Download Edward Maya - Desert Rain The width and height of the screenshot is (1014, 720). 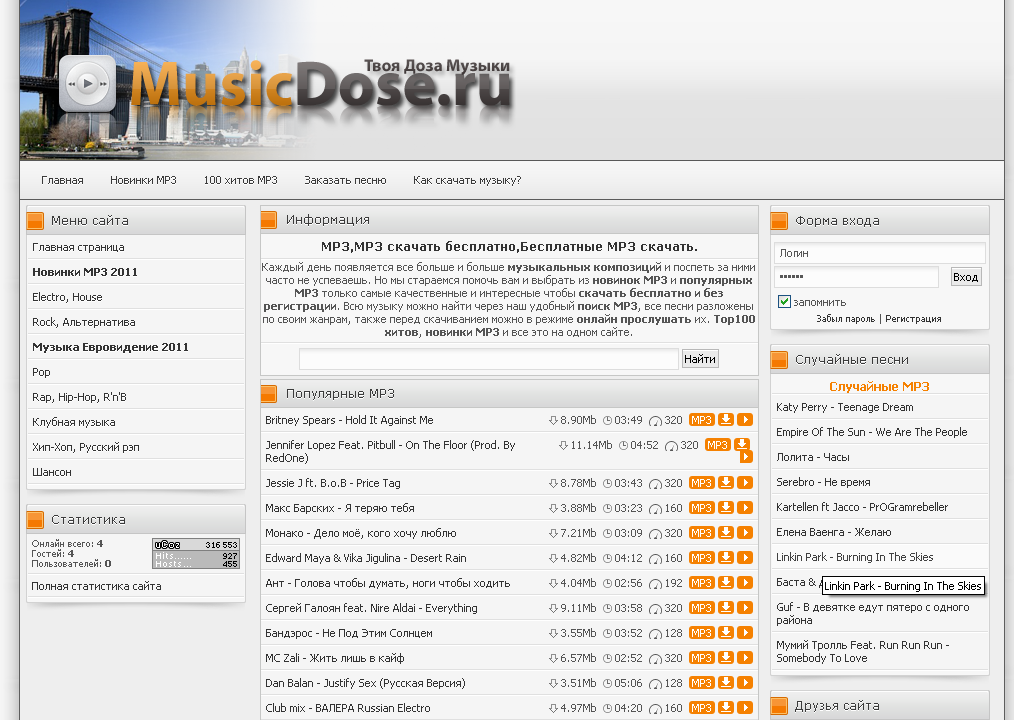[726, 558]
